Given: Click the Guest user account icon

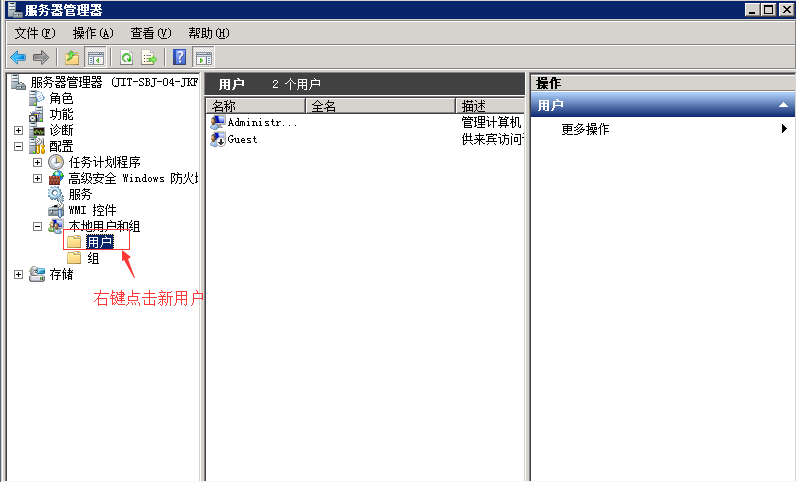Looking at the screenshot, I should (218, 139).
